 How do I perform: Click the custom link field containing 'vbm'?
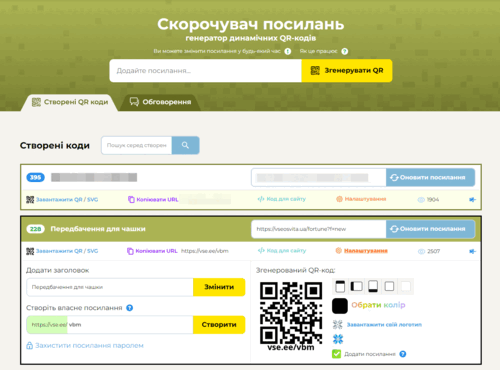pos(110,325)
